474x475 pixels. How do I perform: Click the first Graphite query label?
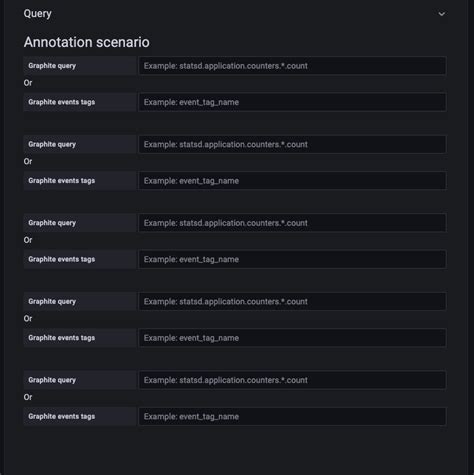point(52,66)
